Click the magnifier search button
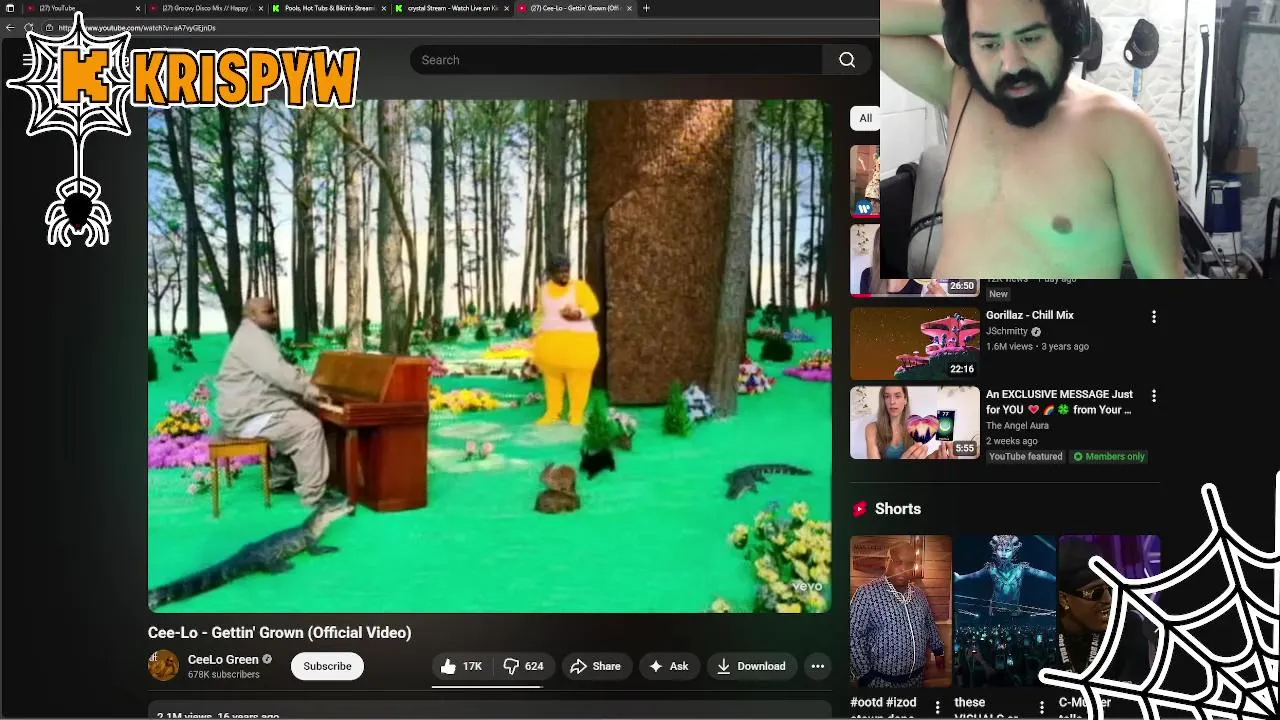Image resolution: width=1280 pixels, height=720 pixels. tap(847, 60)
